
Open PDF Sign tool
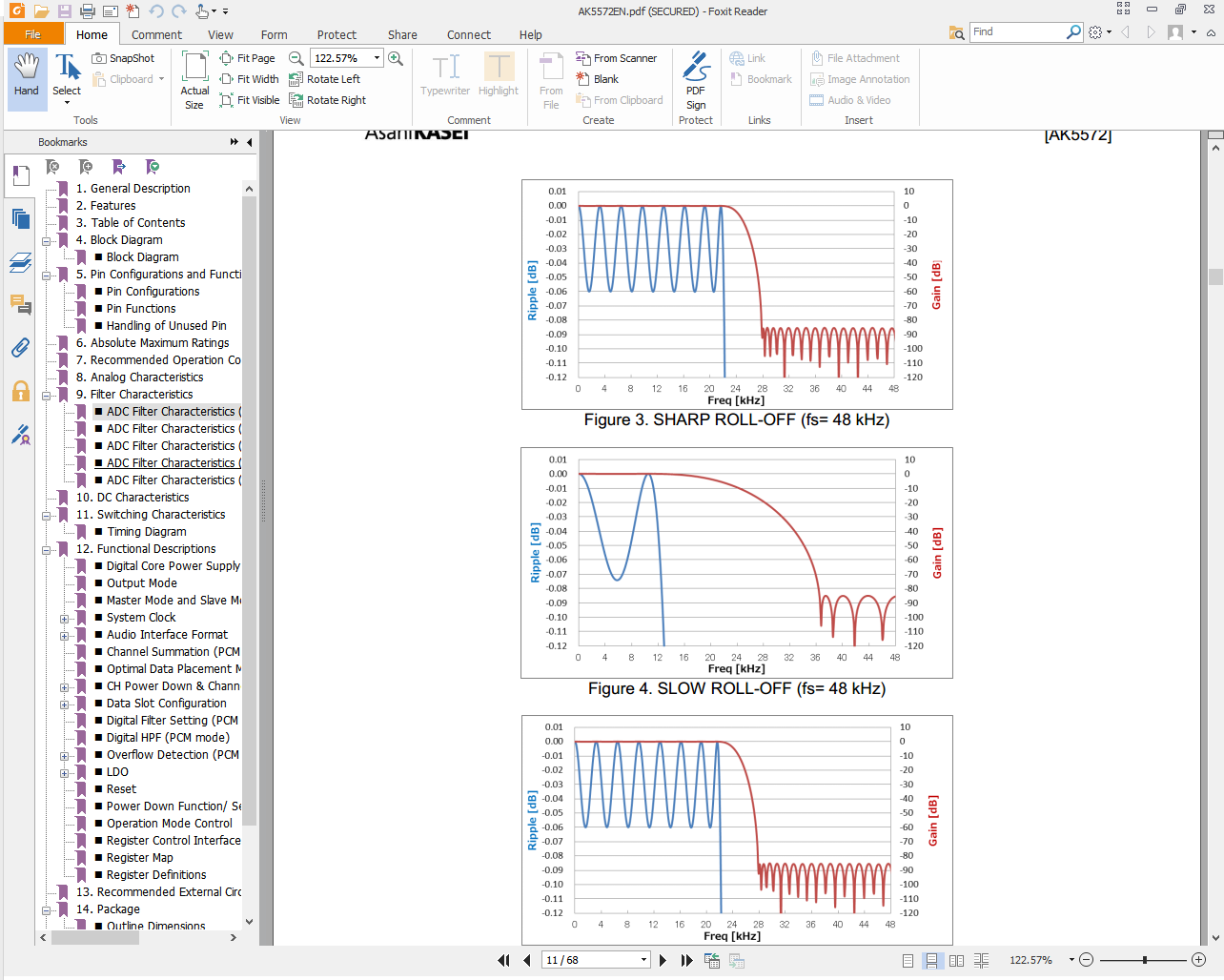696,81
